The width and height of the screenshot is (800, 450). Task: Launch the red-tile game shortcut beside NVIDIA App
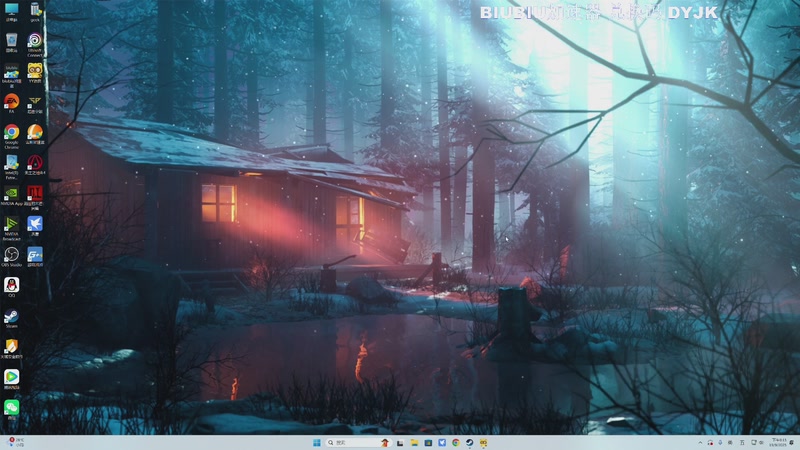point(35,197)
